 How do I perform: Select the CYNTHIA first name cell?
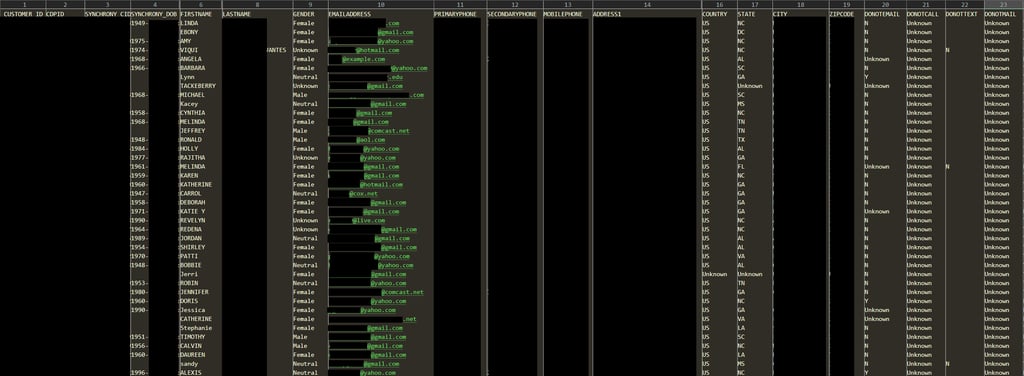(x=193, y=113)
